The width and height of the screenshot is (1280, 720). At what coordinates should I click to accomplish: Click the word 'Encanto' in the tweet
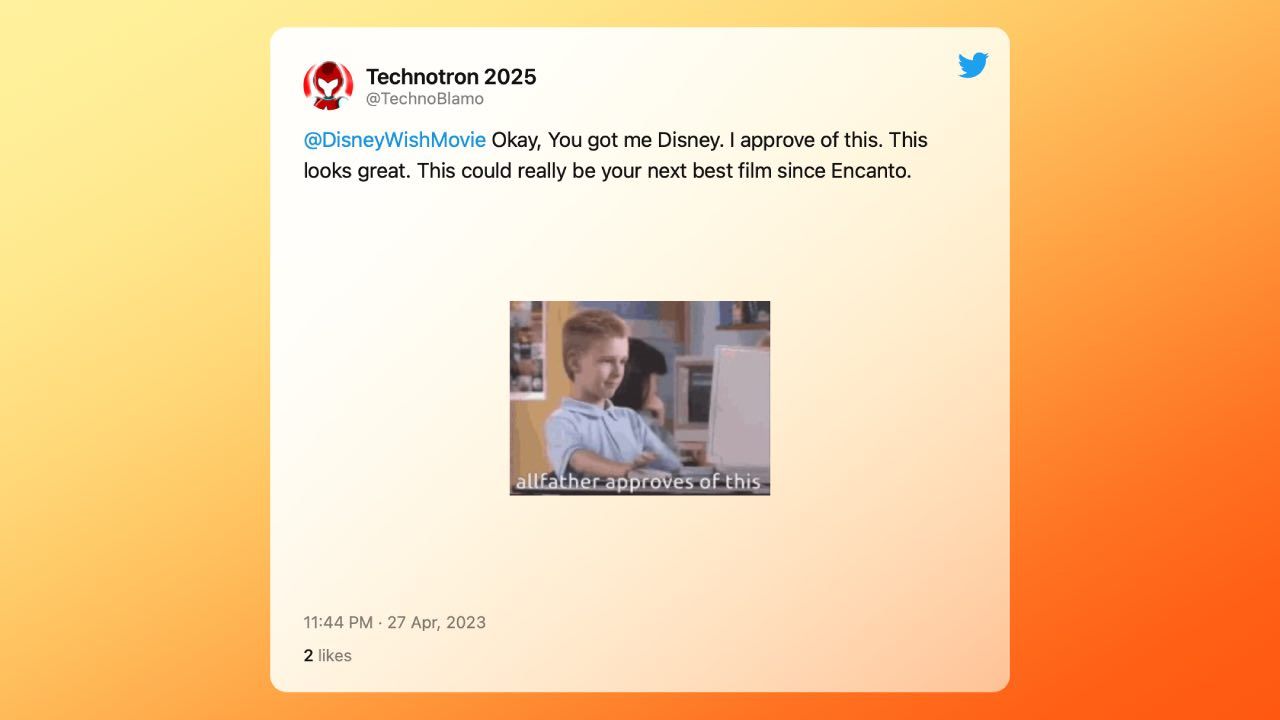pos(869,171)
